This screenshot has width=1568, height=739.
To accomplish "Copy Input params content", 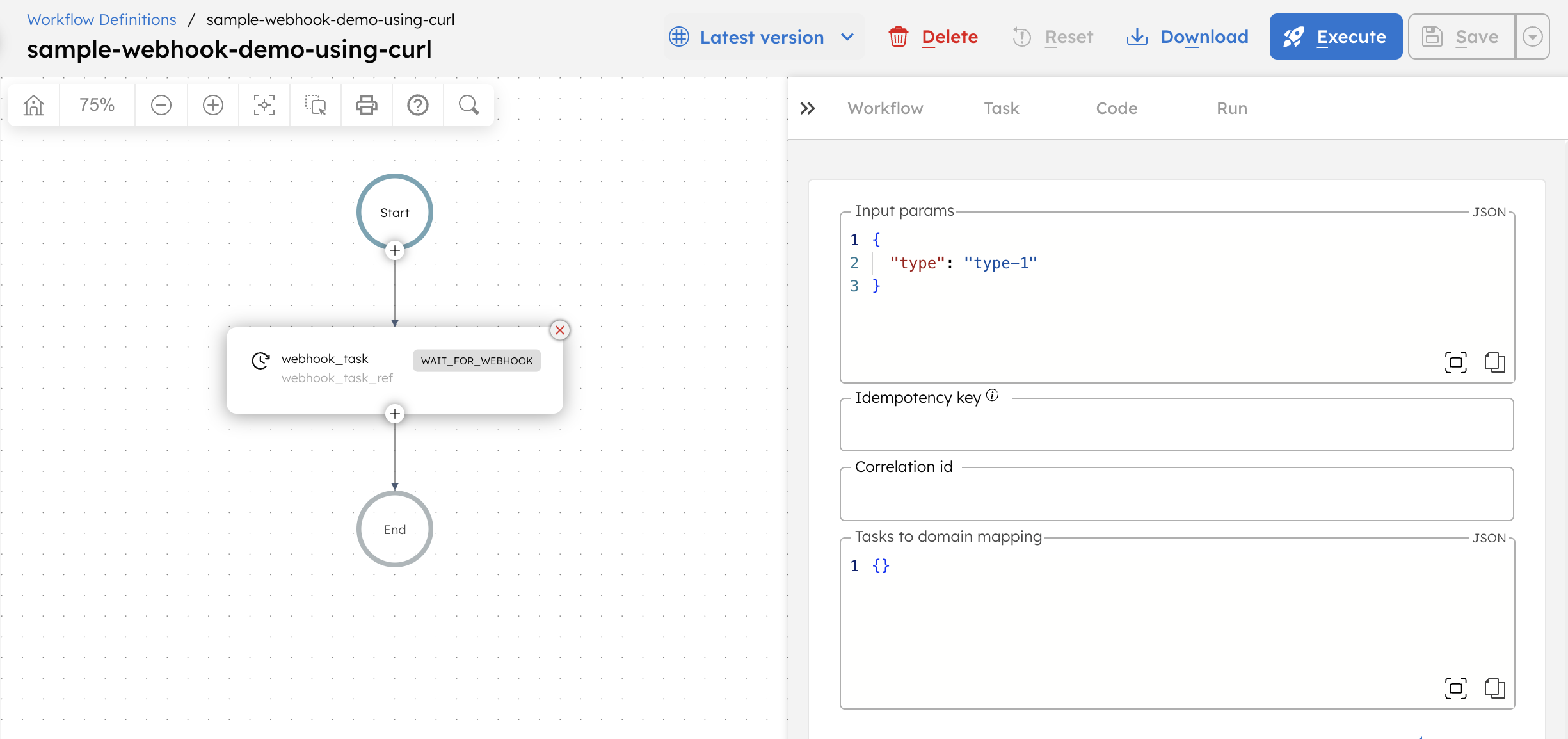I will (1494, 362).
